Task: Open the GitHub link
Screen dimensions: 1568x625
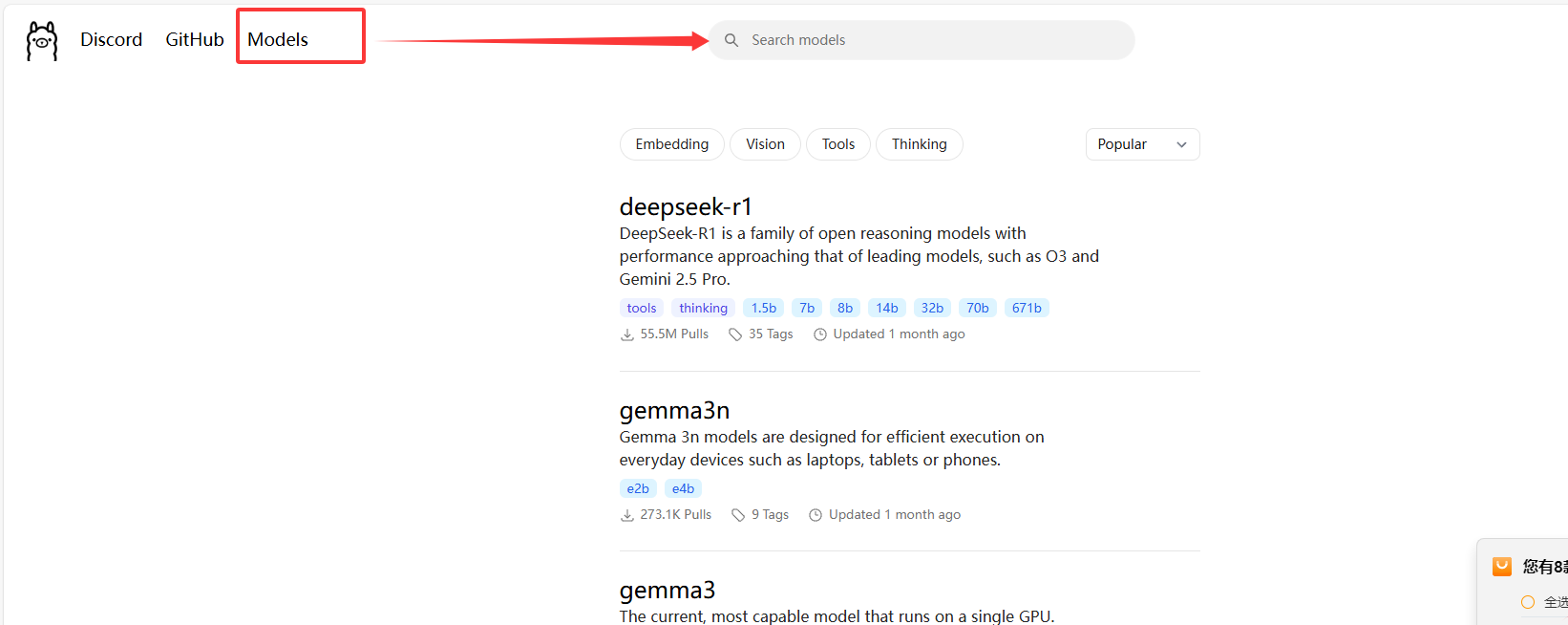Action: [x=195, y=39]
